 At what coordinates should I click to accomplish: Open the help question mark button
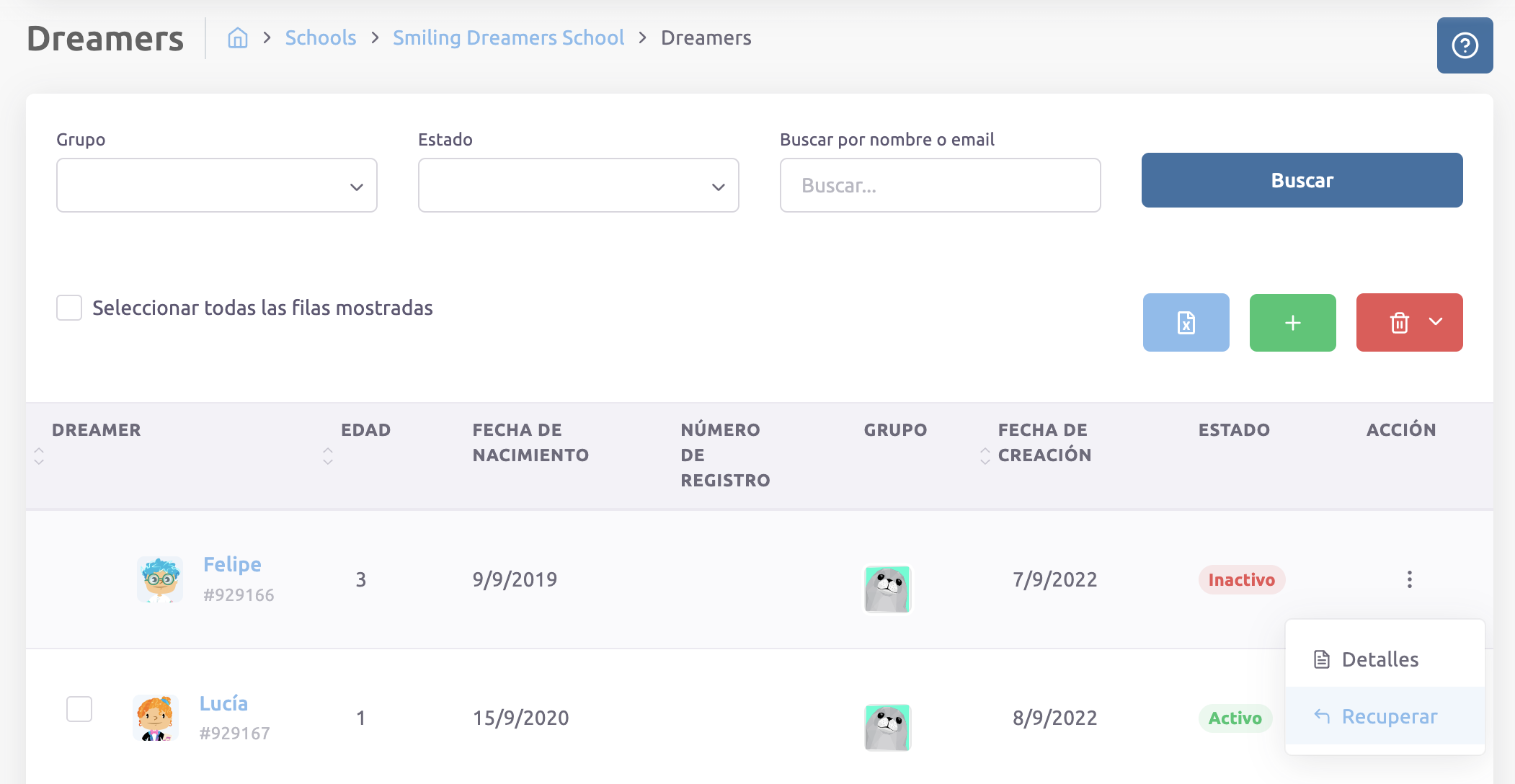pyautogui.click(x=1464, y=45)
